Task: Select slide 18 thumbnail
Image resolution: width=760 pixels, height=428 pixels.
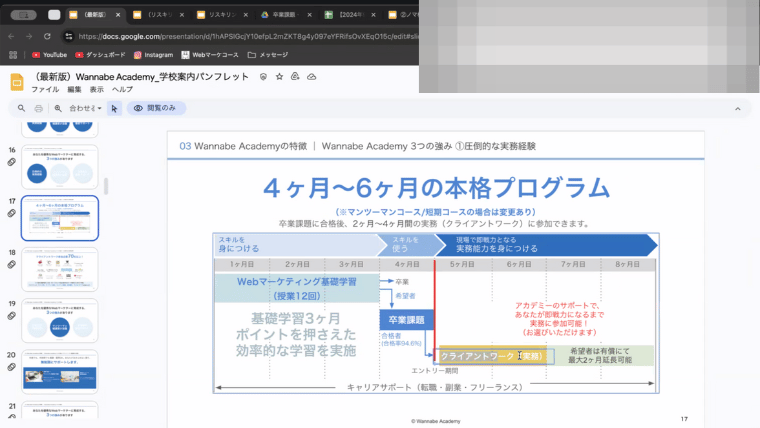Action: point(60,269)
